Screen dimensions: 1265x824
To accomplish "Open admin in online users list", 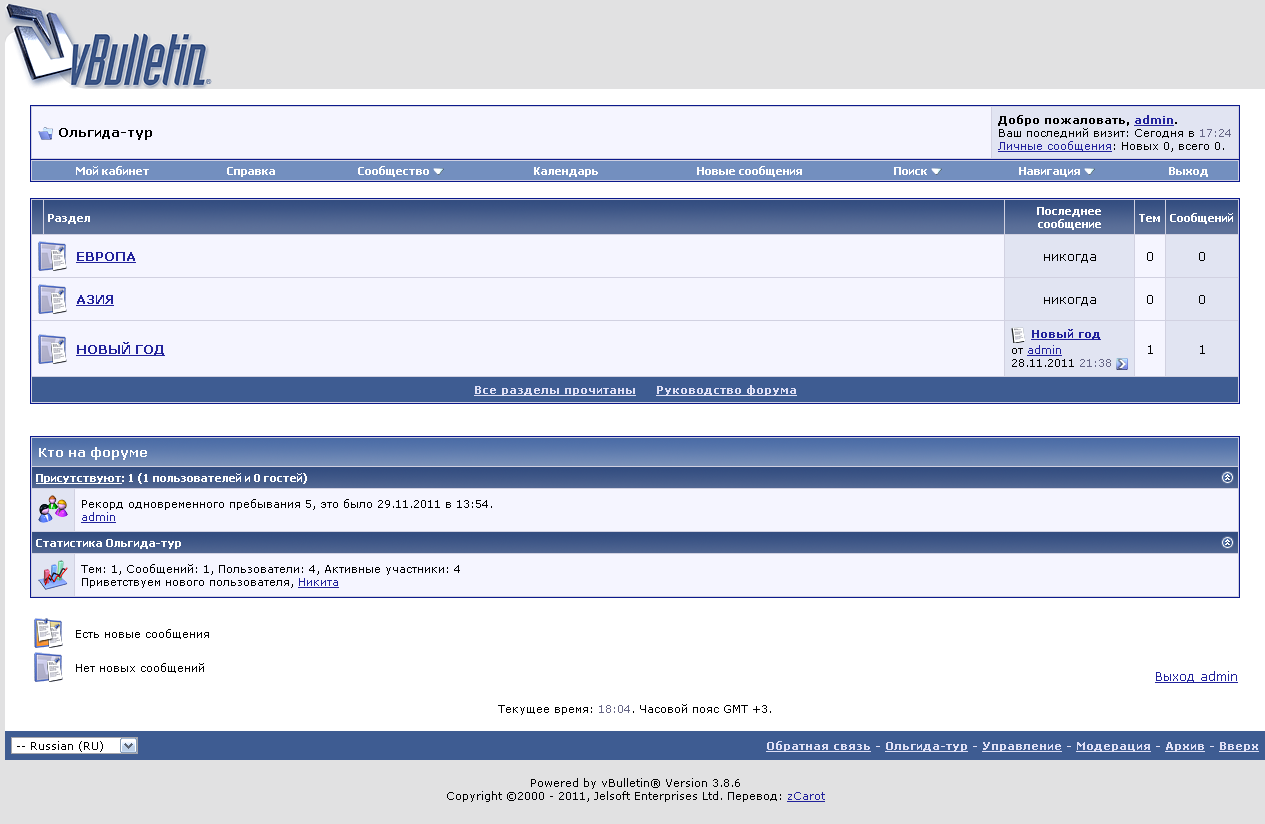I will click(x=98, y=517).
